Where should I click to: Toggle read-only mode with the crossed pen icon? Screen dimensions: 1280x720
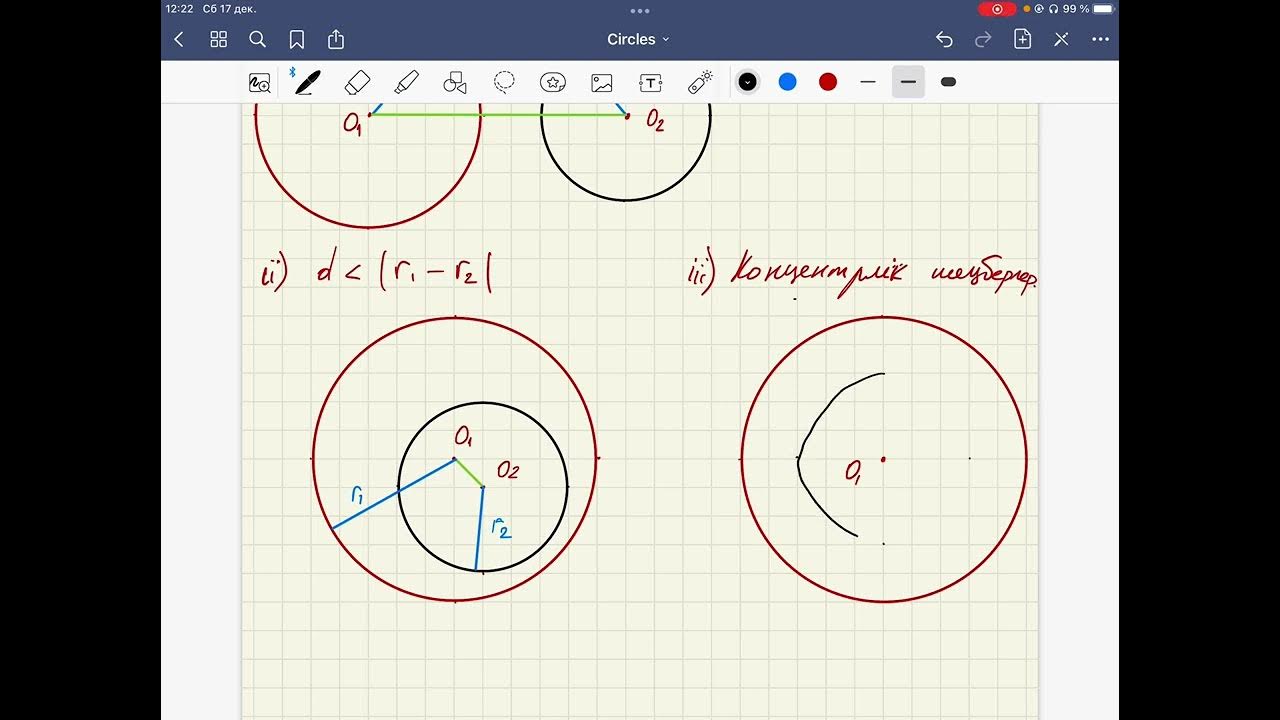pos(1061,39)
